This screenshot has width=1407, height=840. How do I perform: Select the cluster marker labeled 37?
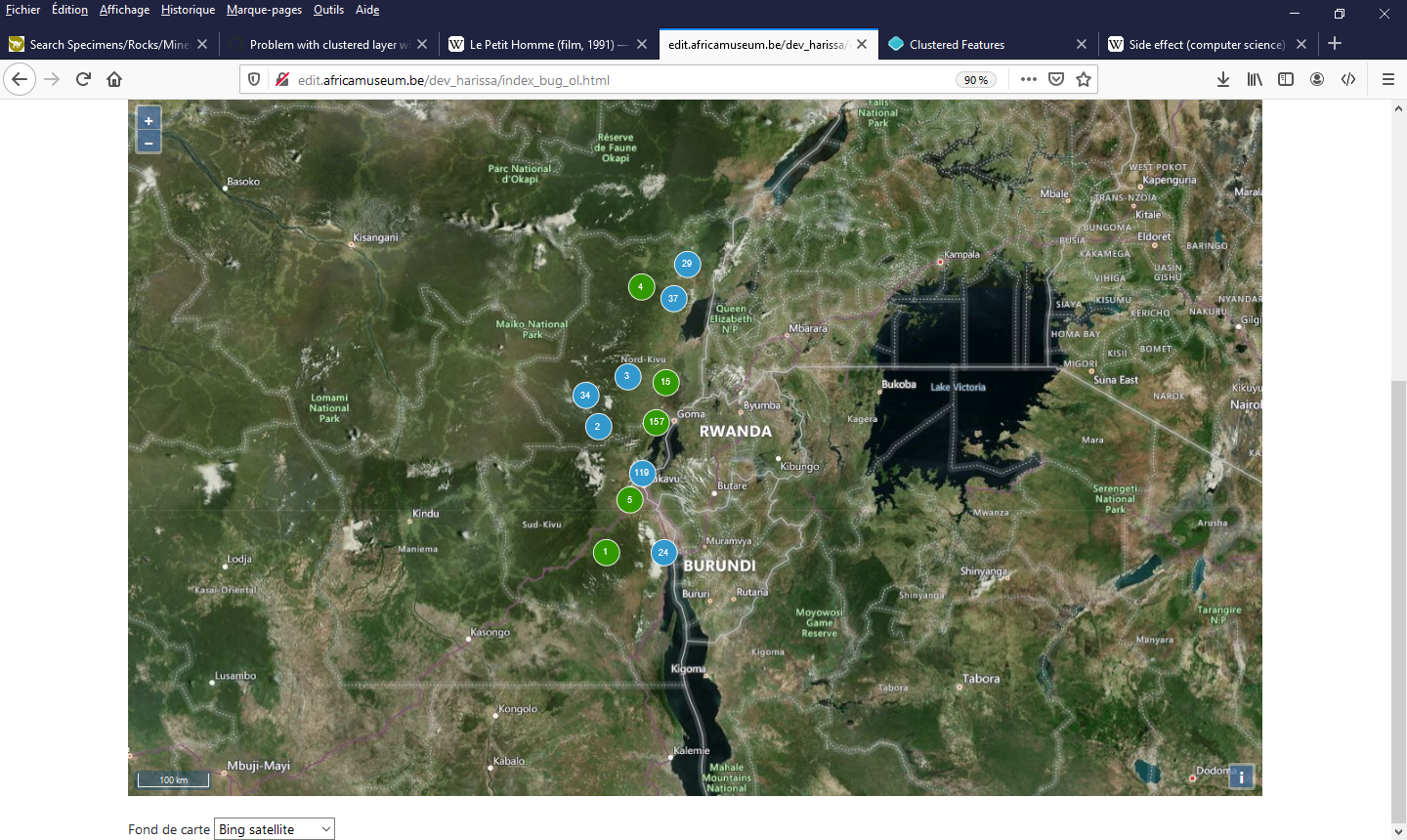[673, 299]
